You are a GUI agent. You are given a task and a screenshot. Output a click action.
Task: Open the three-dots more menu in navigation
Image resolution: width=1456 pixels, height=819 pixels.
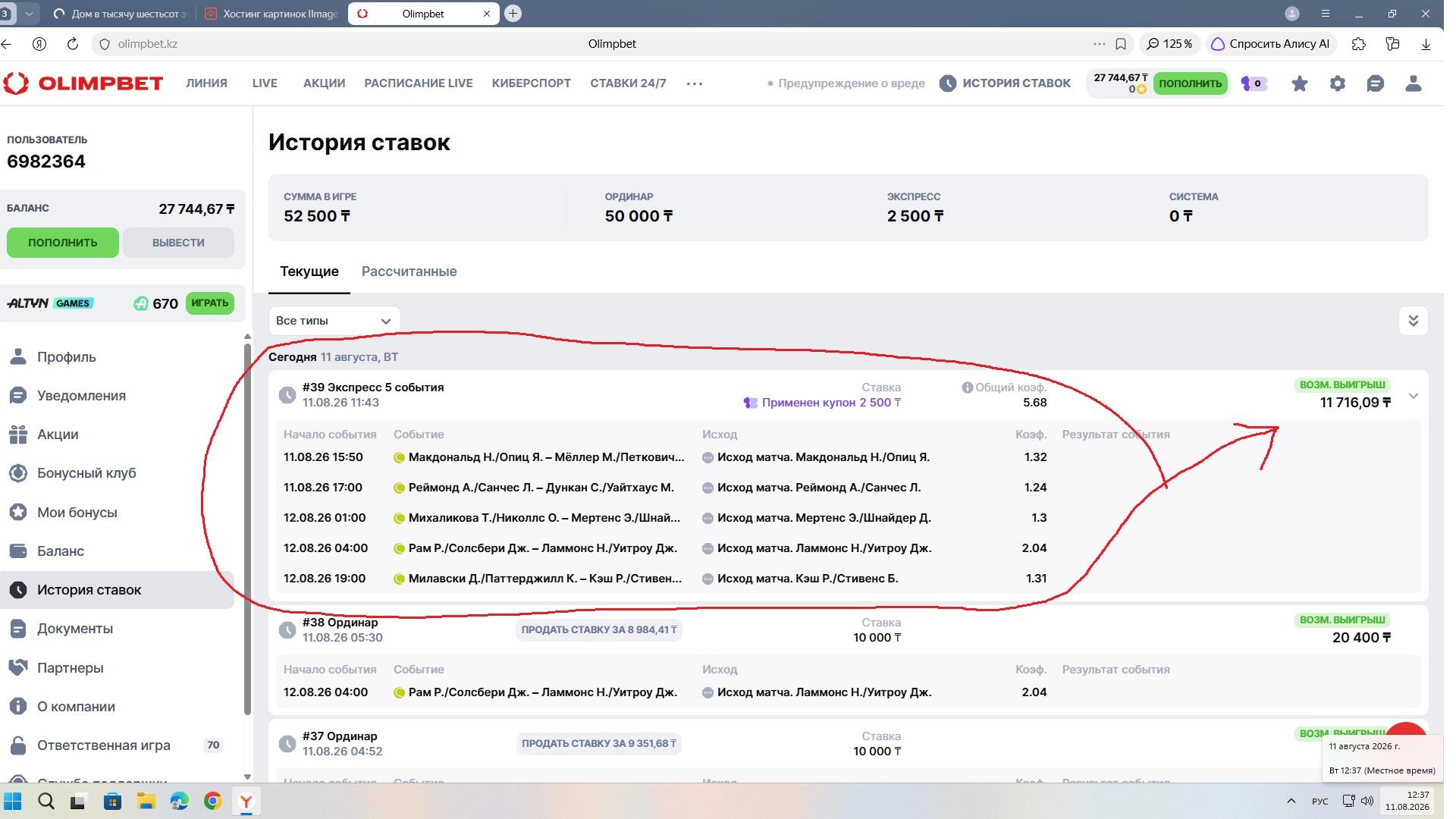tap(695, 83)
